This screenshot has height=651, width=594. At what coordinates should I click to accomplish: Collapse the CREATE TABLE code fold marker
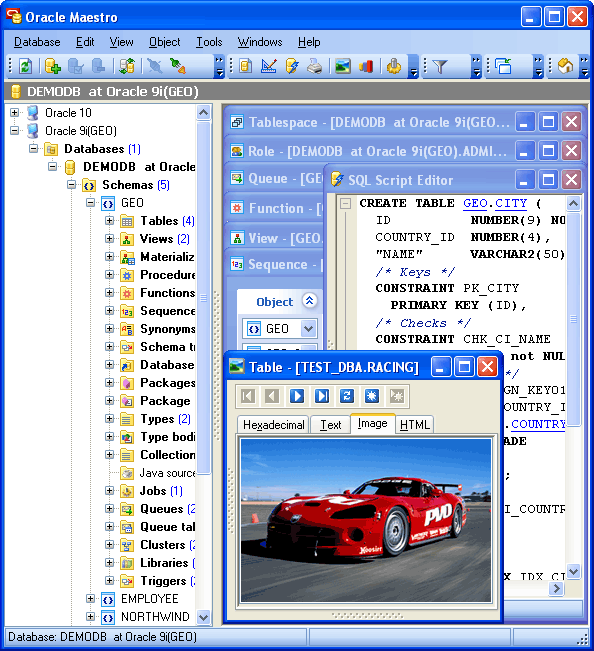tap(345, 203)
